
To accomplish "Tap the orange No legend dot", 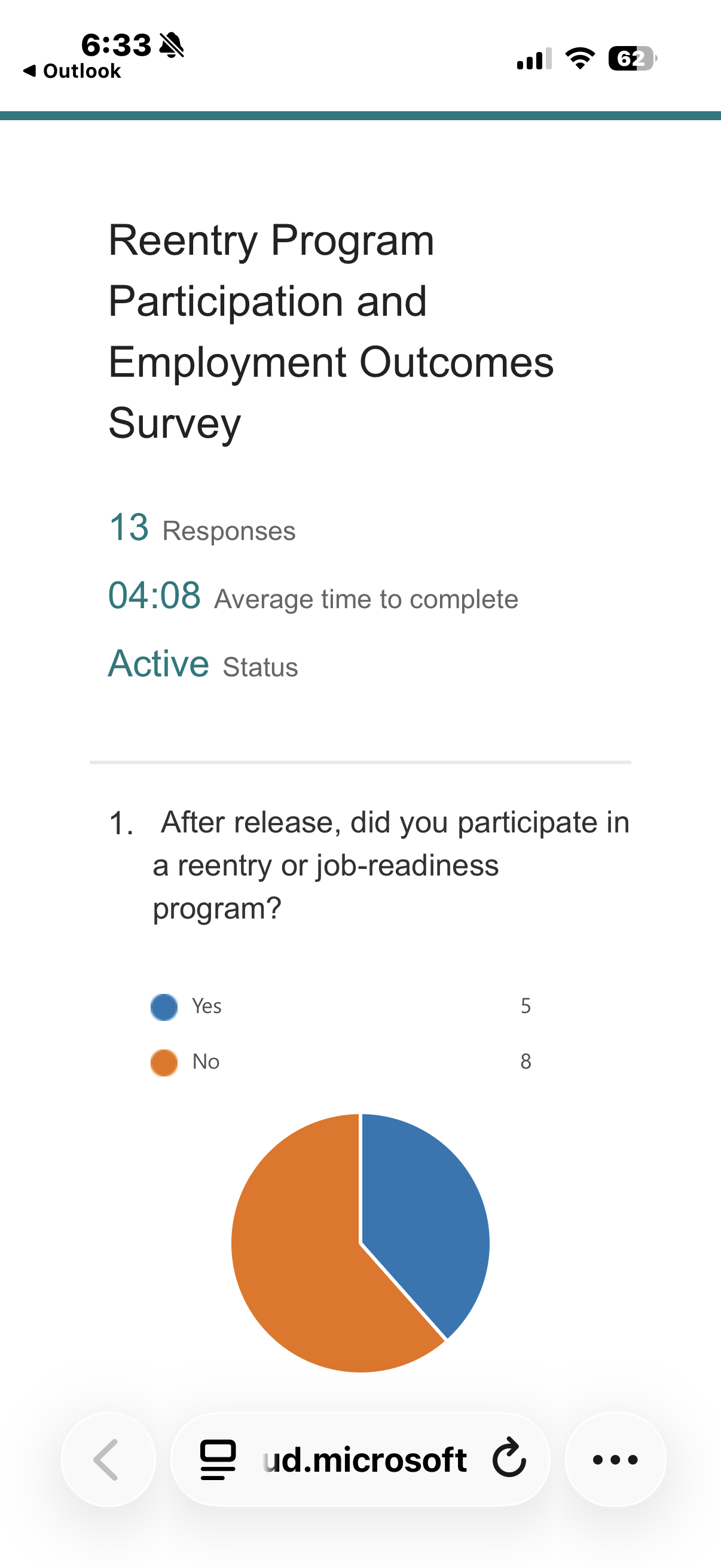I will point(164,1062).
